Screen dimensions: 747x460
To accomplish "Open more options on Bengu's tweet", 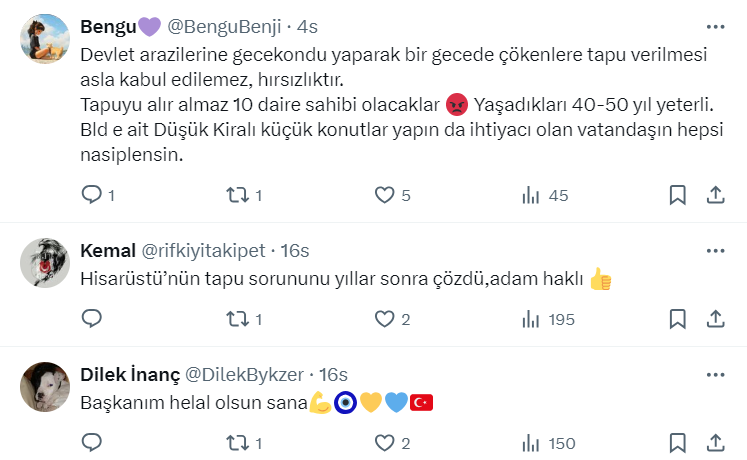I will 716,27.
